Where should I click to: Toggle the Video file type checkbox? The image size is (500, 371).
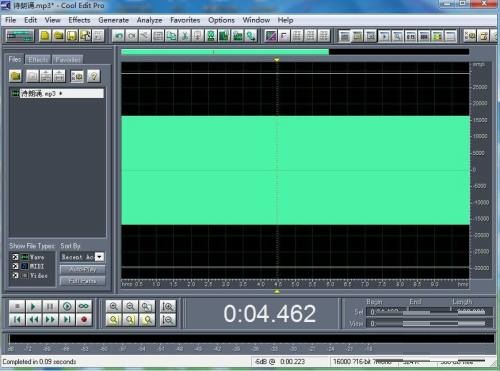(15, 276)
